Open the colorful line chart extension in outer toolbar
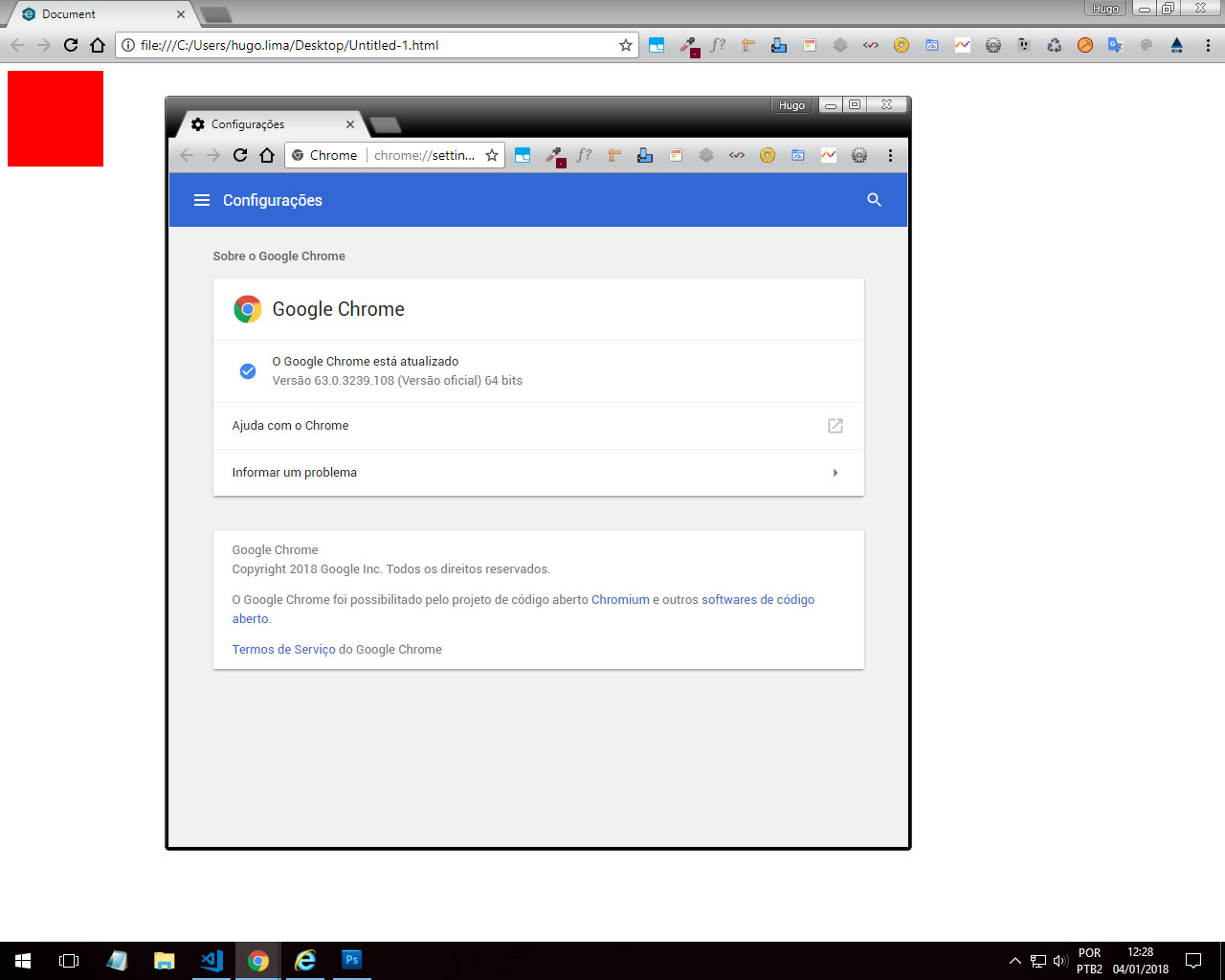 (963, 45)
